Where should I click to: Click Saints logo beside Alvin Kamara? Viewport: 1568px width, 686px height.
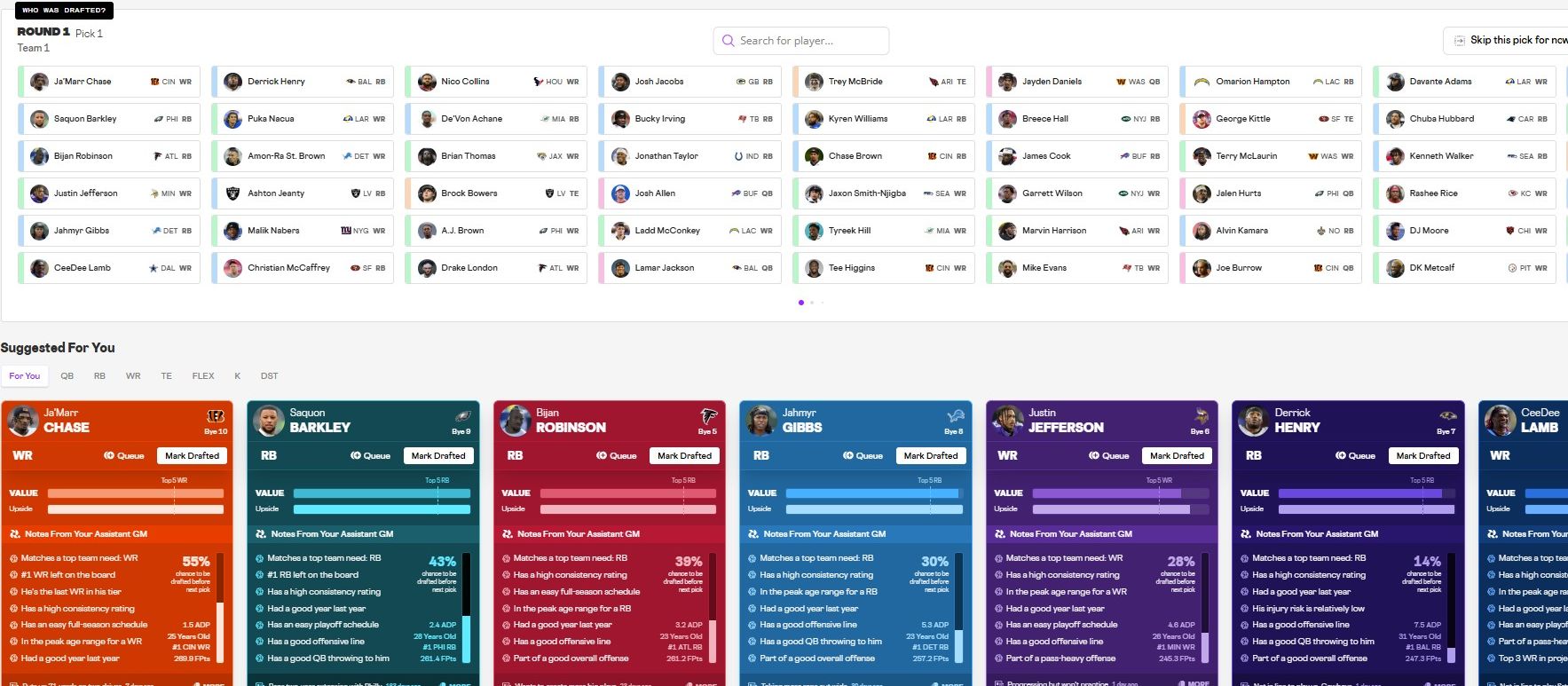1322,231
